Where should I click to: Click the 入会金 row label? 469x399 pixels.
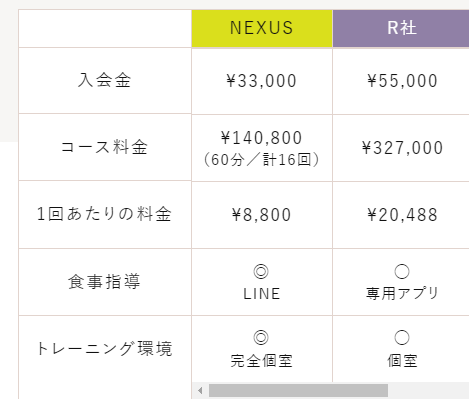105,80
